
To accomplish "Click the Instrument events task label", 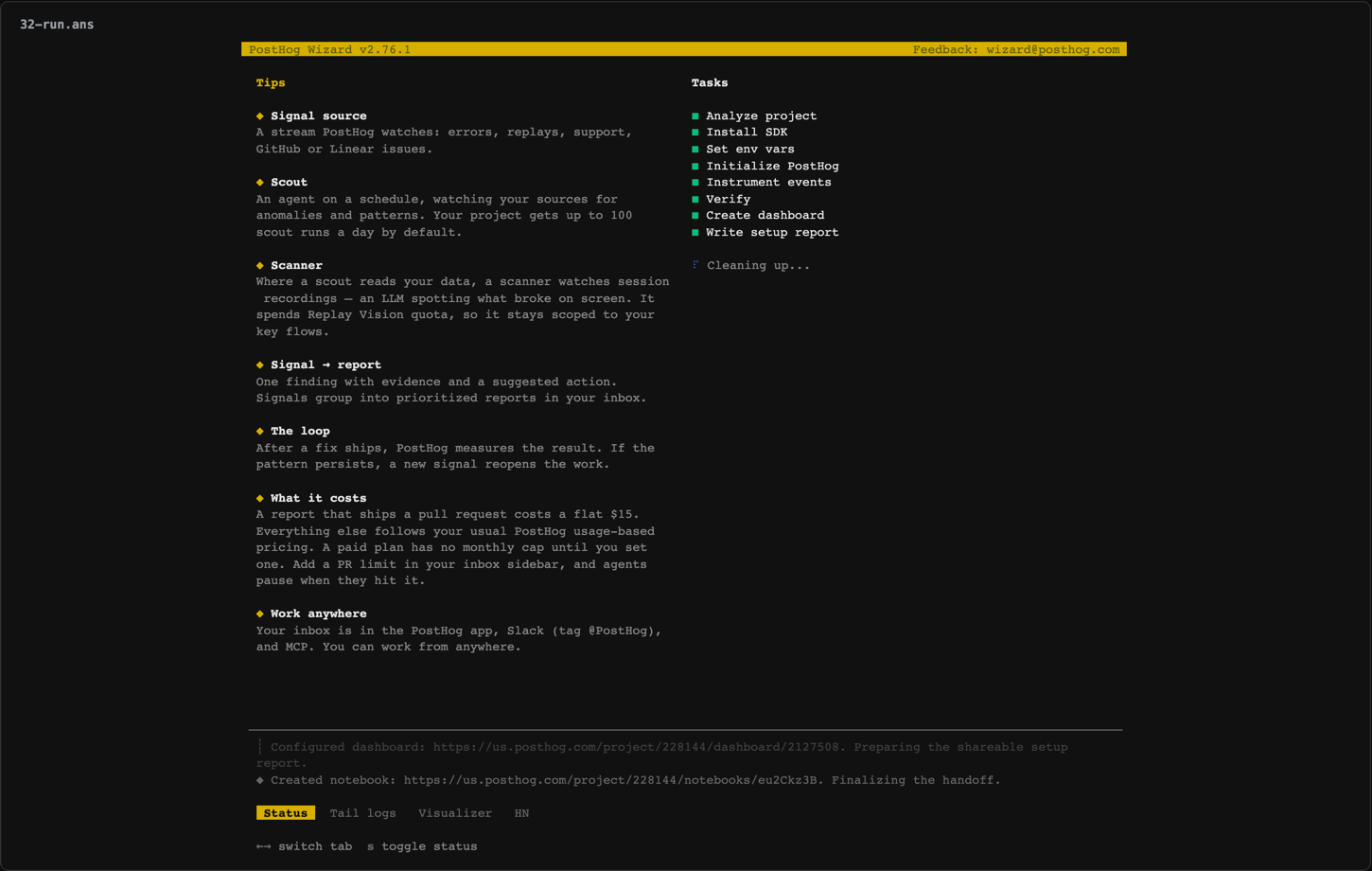I will coord(768,182).
